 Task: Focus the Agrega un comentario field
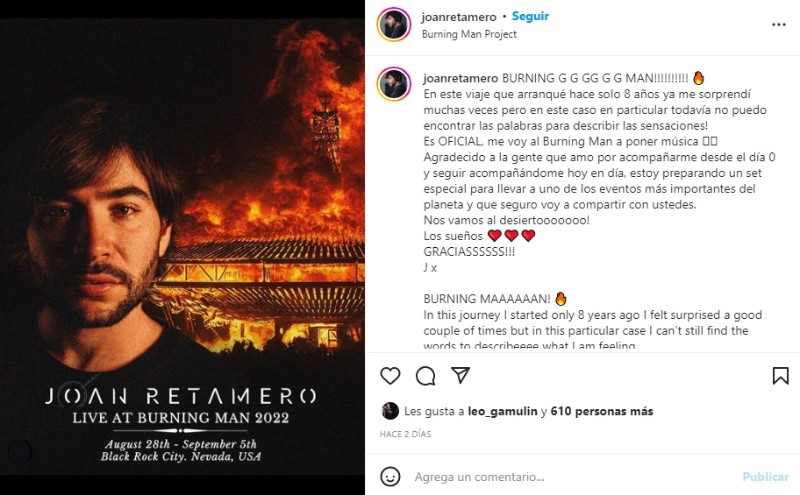click(571, 477)
